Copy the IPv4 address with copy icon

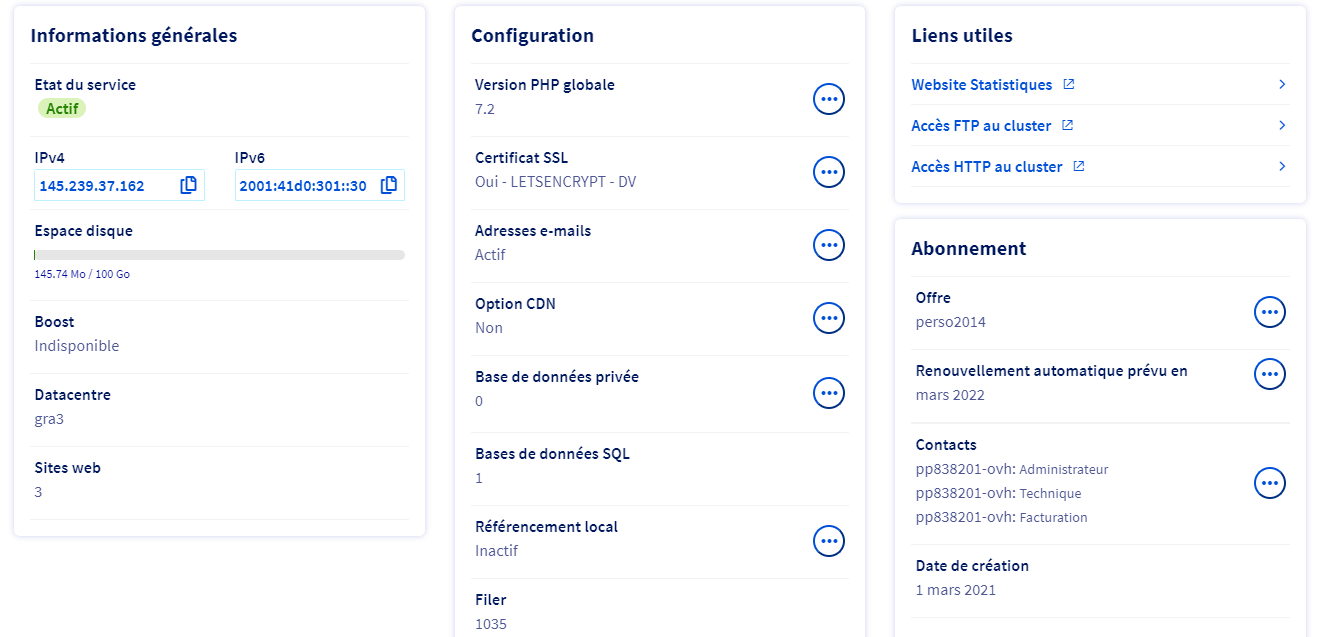click(188, 185)
